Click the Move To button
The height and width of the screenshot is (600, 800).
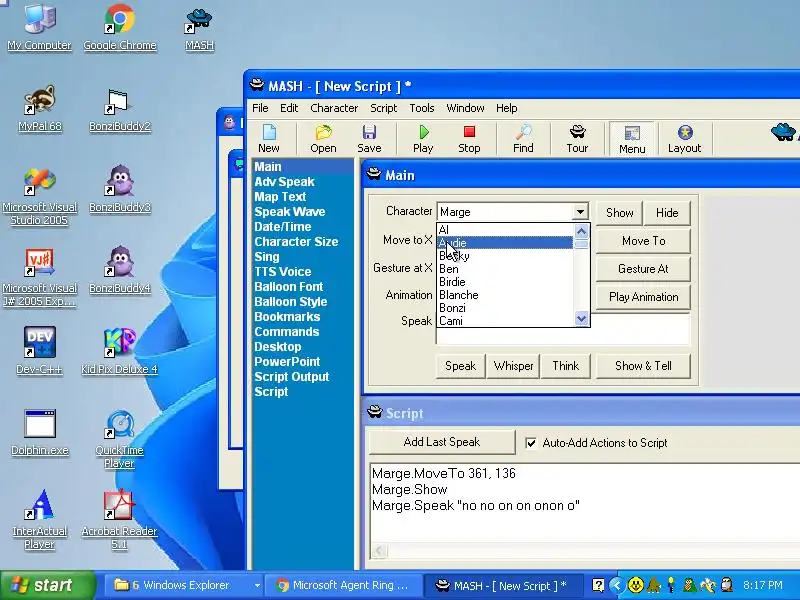pyautogui.click(x=643, y=241)
